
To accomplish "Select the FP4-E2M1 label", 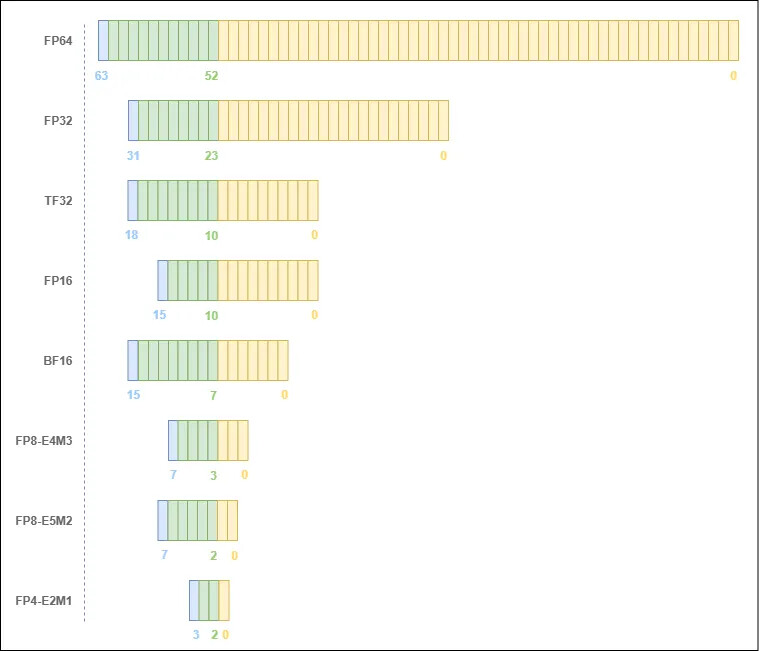I will click(x=44, y=601).
